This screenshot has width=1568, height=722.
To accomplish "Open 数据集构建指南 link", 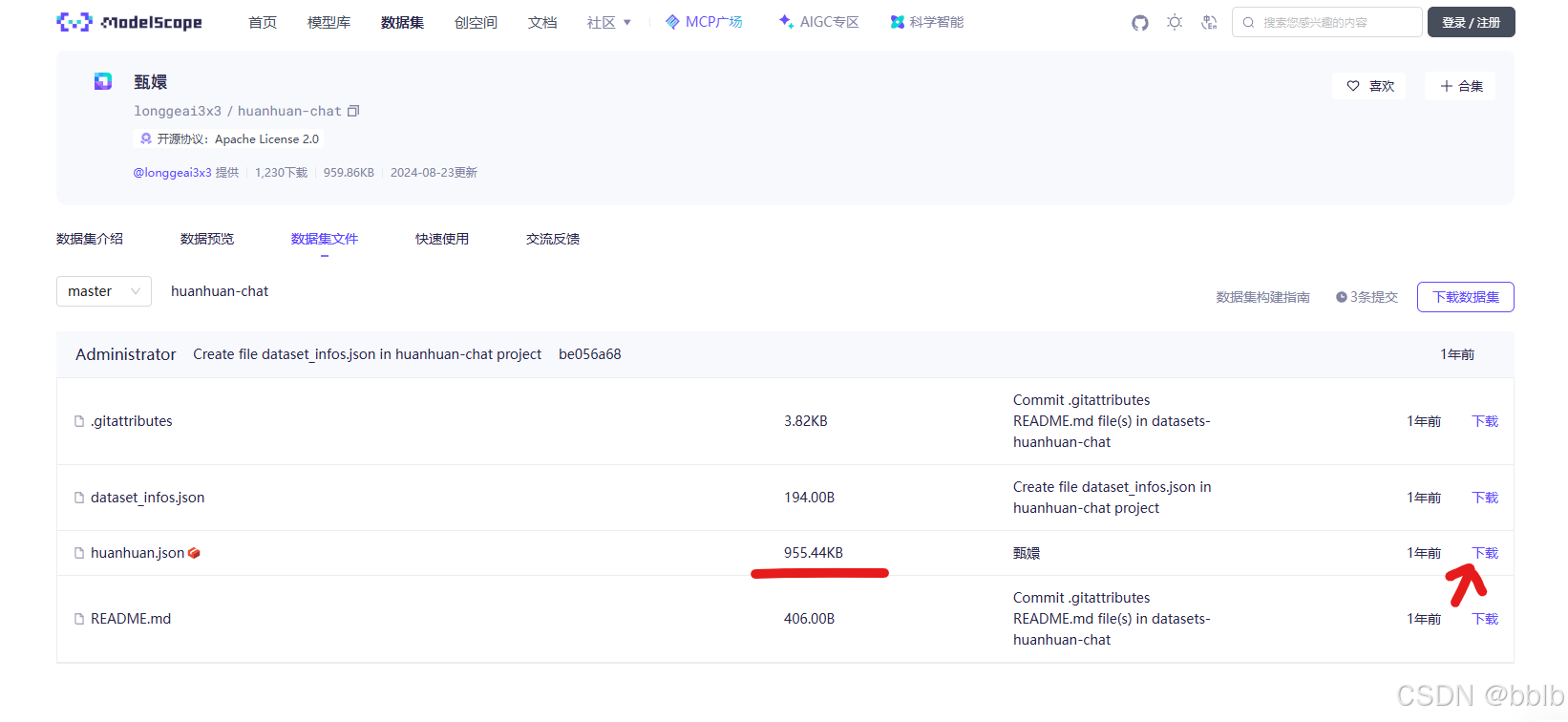I will [1262, 297].
